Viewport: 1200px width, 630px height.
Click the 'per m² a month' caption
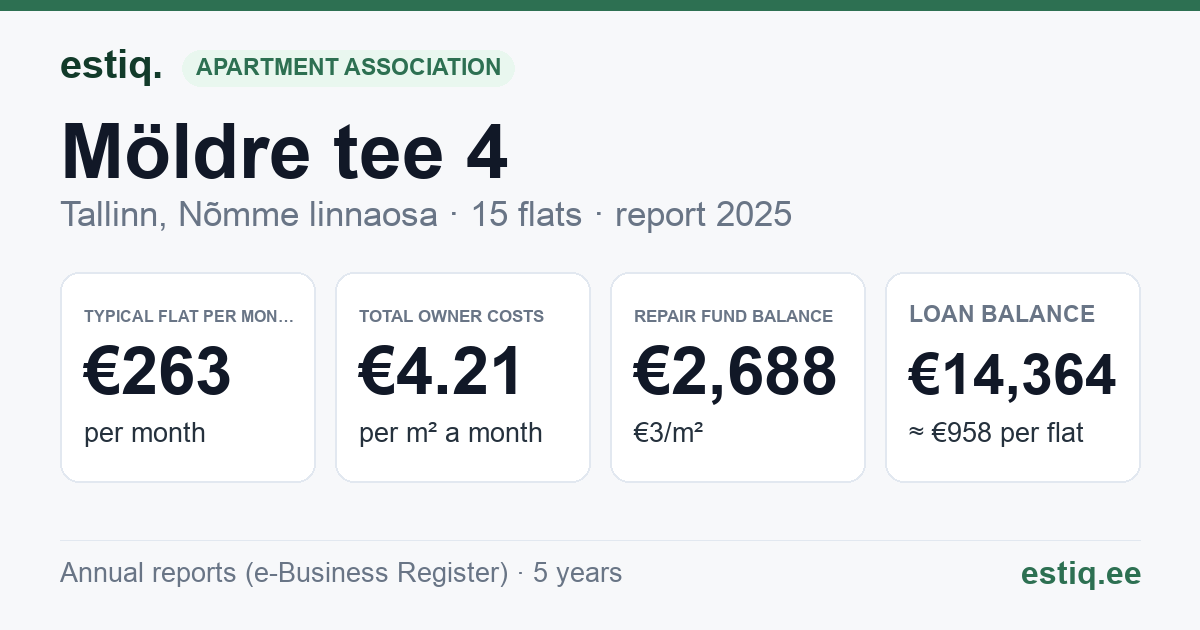(451, 433)
